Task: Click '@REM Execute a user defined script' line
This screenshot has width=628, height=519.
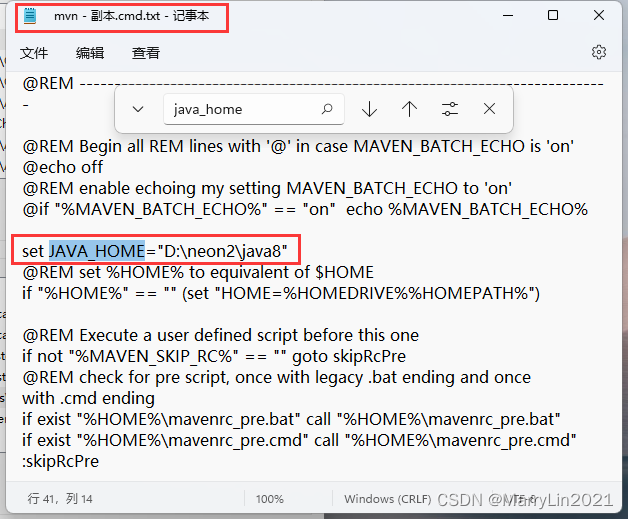Action: 221,335
